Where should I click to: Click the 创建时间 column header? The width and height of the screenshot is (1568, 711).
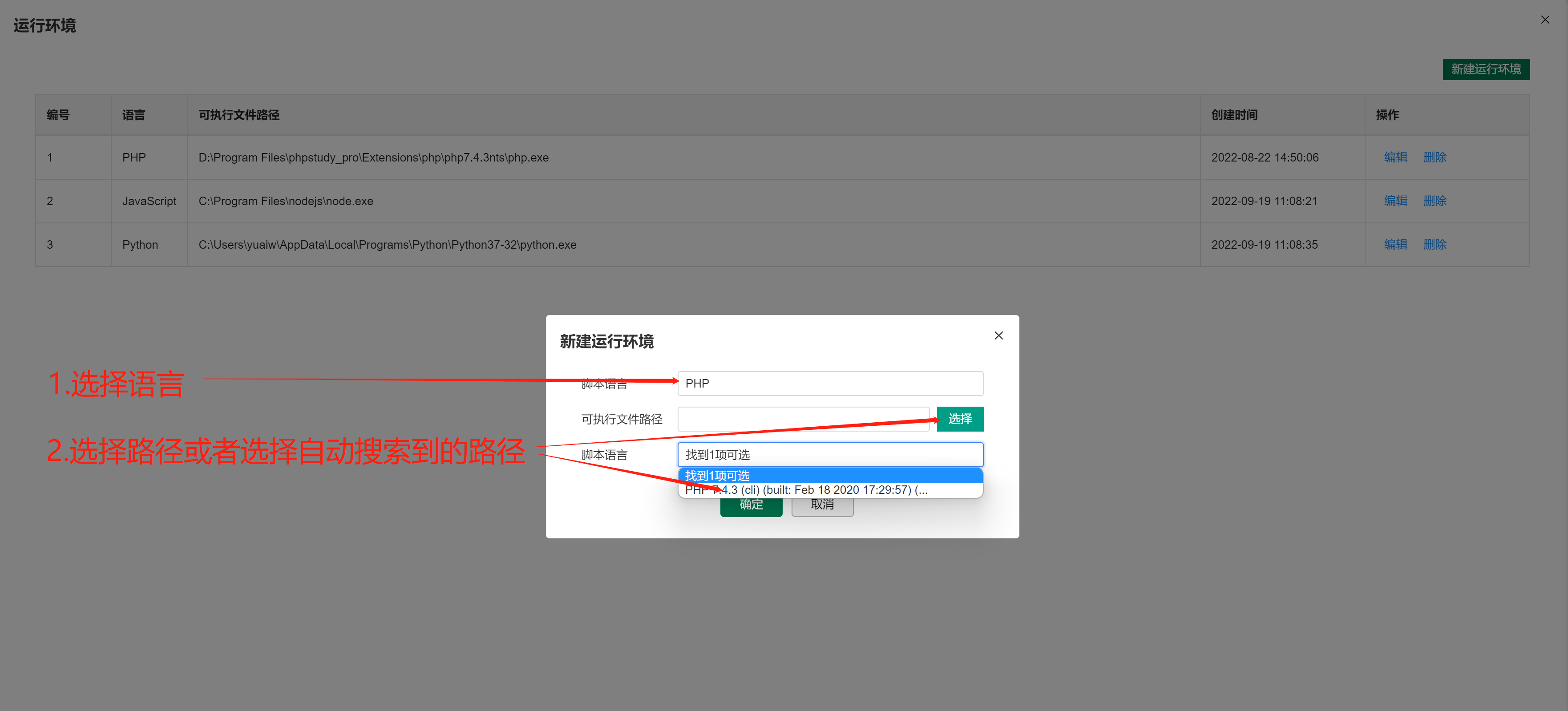tap(1234, 115)
